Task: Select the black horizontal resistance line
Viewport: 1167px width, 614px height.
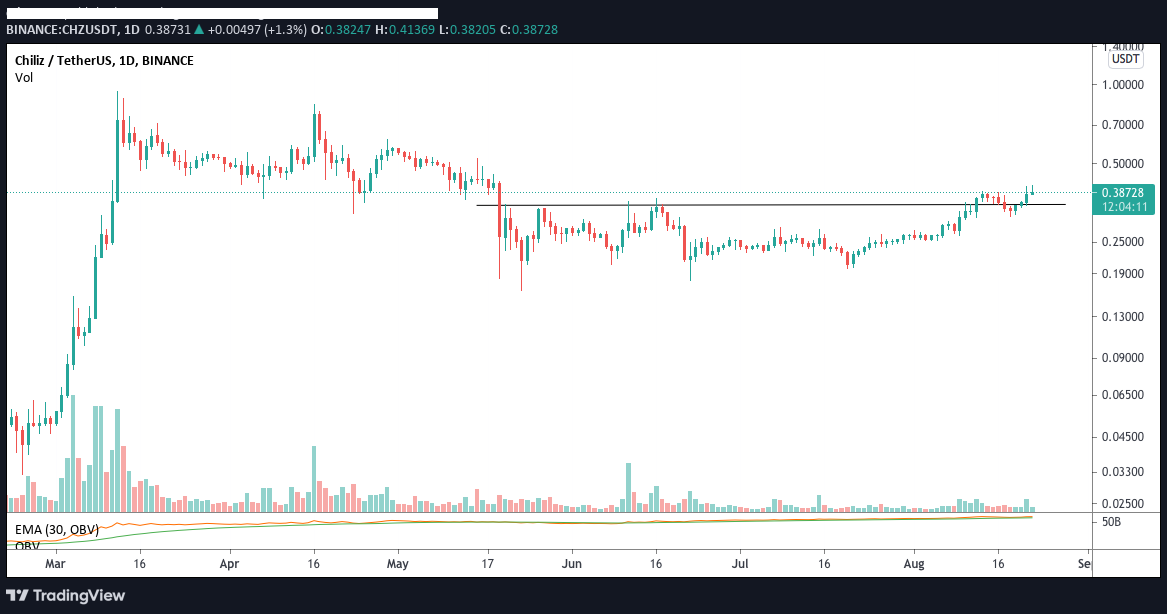Action: [770, 205]
